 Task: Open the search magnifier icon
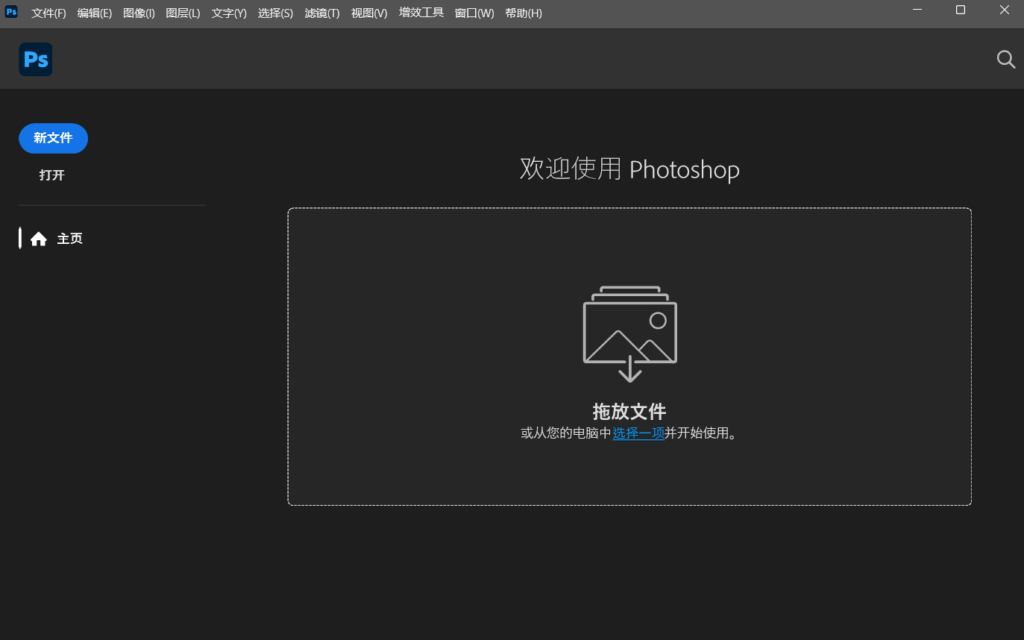tap(1006, 59)
